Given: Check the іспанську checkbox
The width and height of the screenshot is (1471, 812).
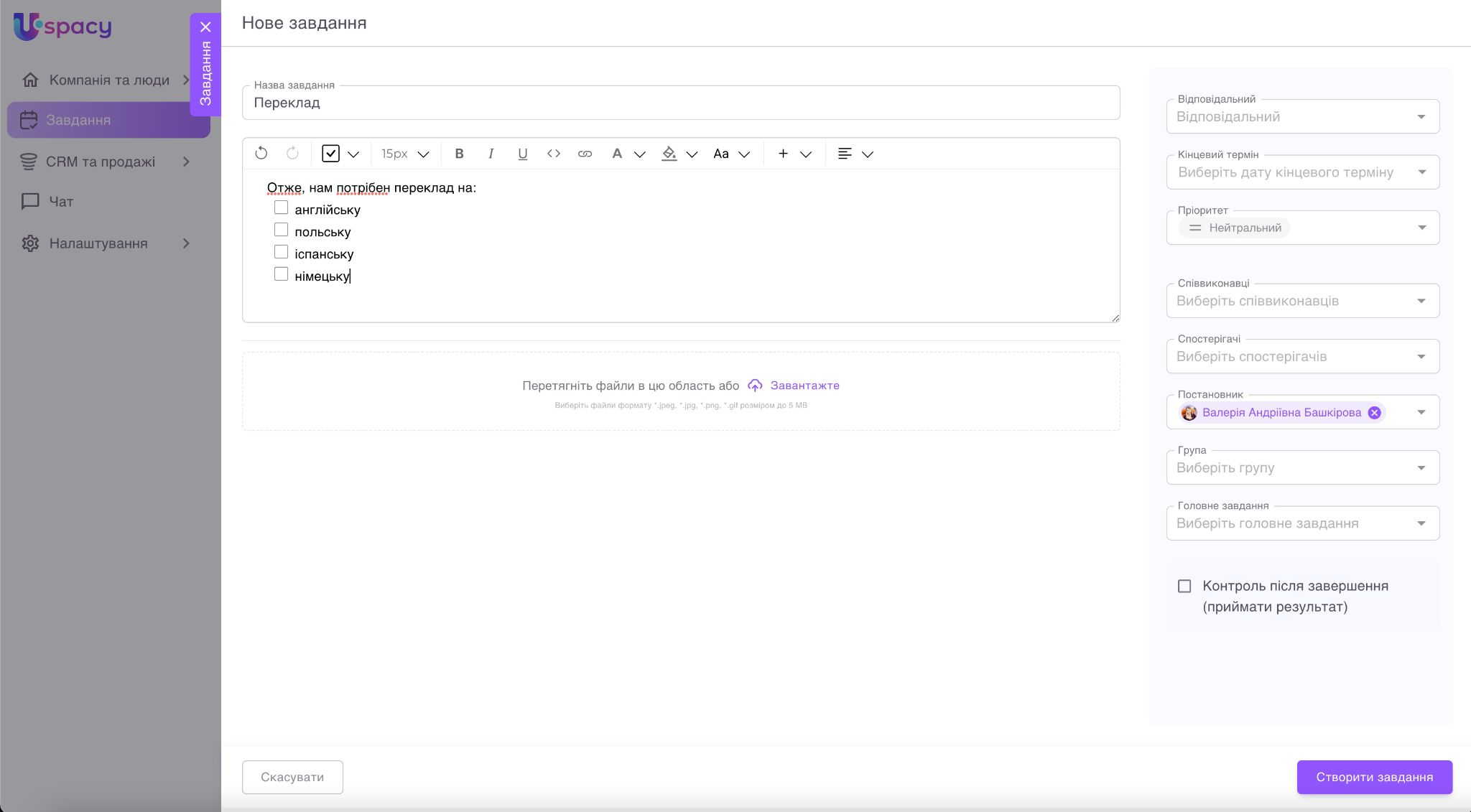Looking at the screenshot, I should pyautogui.click(x=281, y=252).
